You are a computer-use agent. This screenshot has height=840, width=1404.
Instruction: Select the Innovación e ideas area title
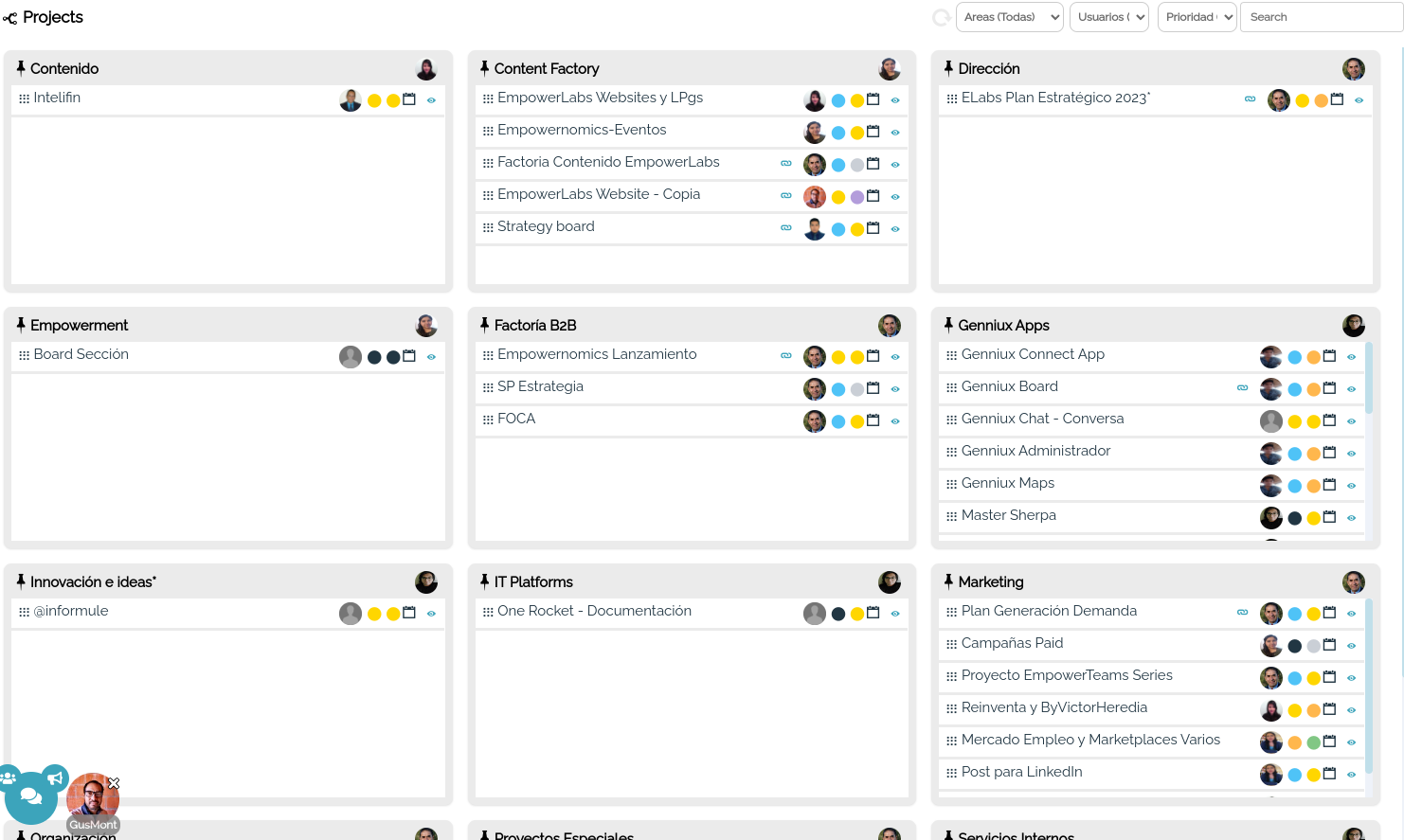[93, 581]
